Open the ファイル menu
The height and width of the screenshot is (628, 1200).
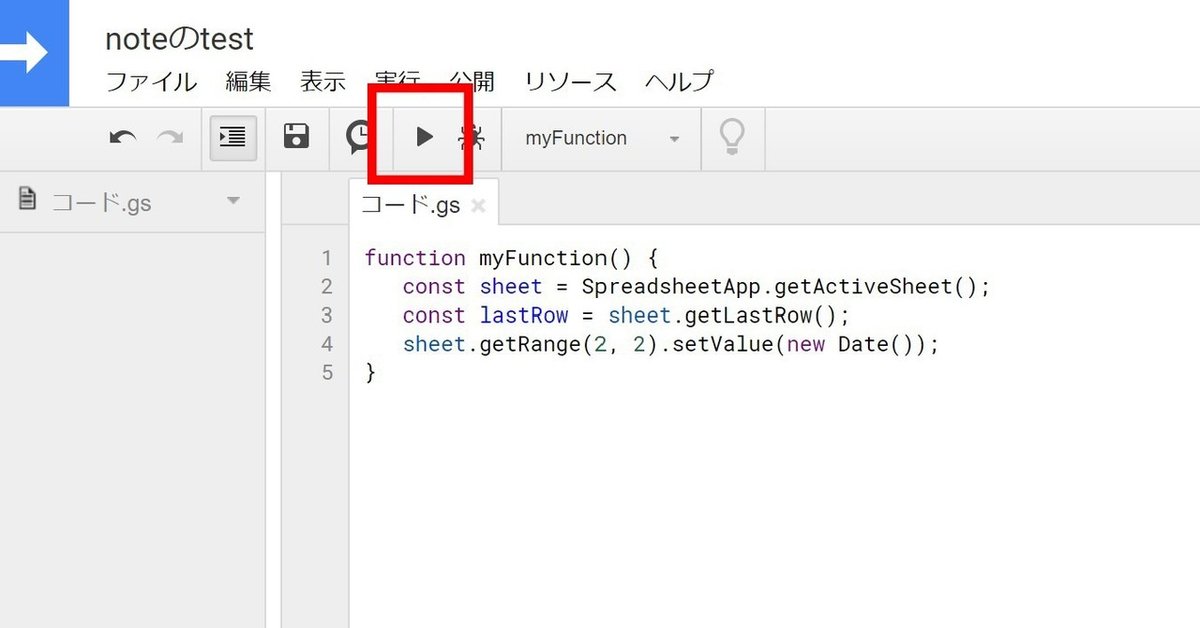[151, 82]
